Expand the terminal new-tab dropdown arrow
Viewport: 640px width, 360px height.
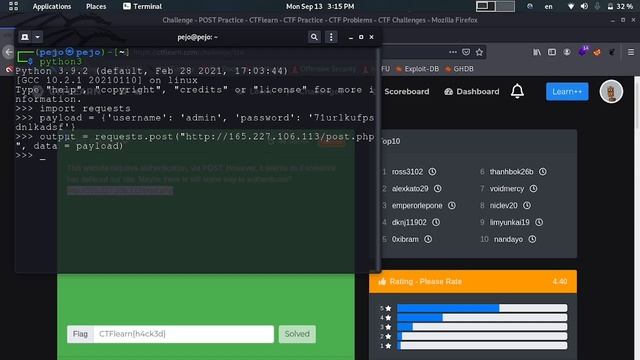pyautogui.click(x=37, y=37)
